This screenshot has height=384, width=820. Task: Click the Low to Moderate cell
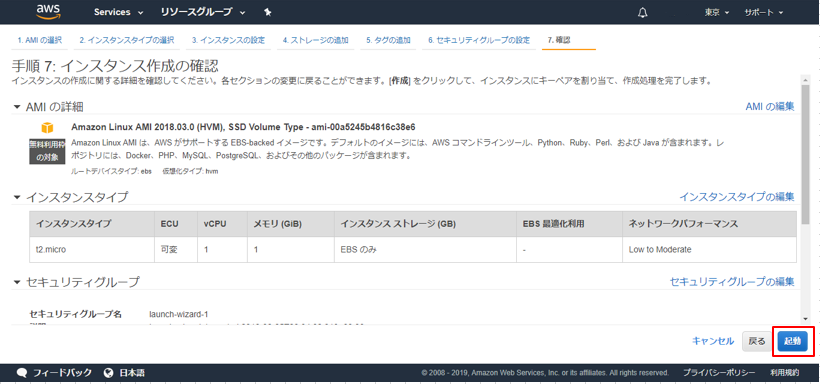point(709,250)
